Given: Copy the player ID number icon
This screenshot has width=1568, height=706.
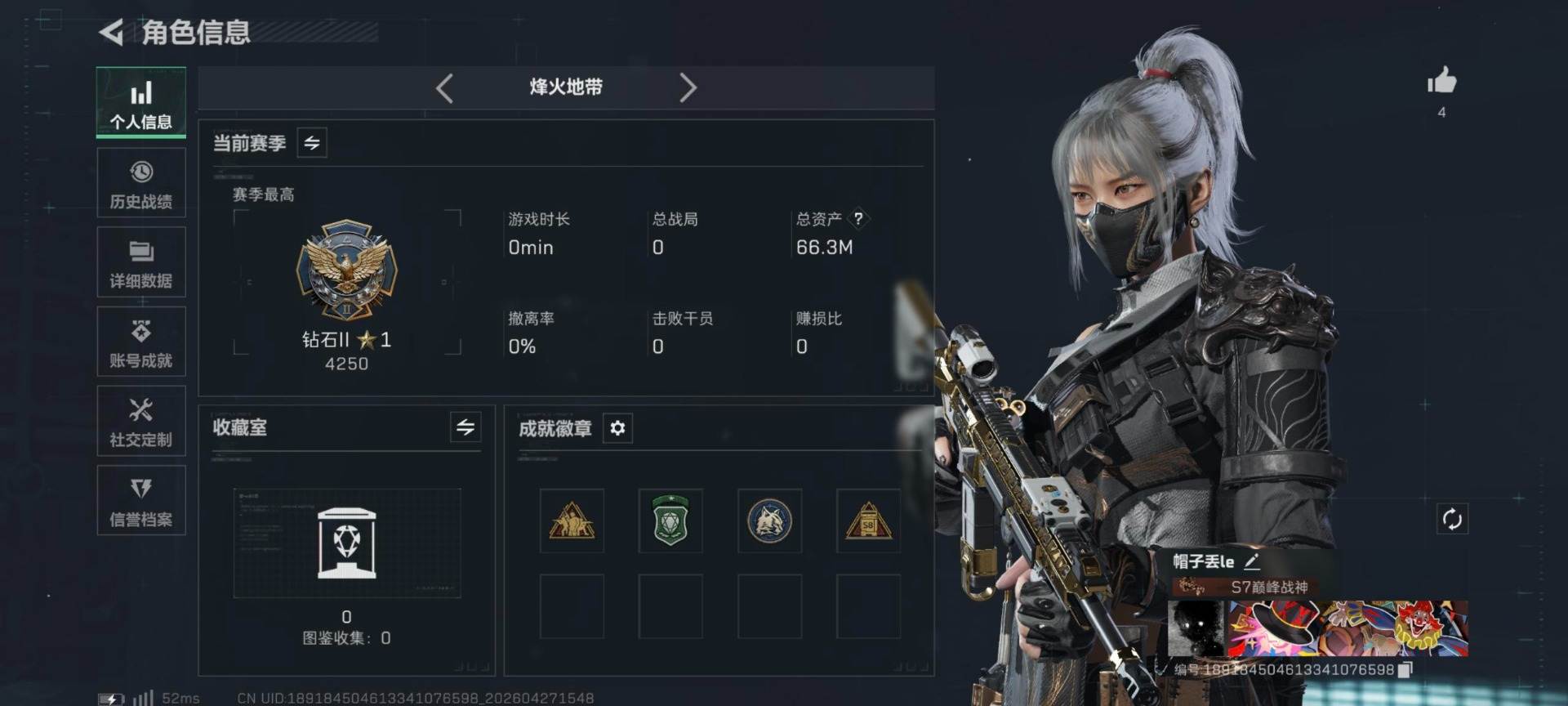Looking at the screenshot, I should point(1405,670).
